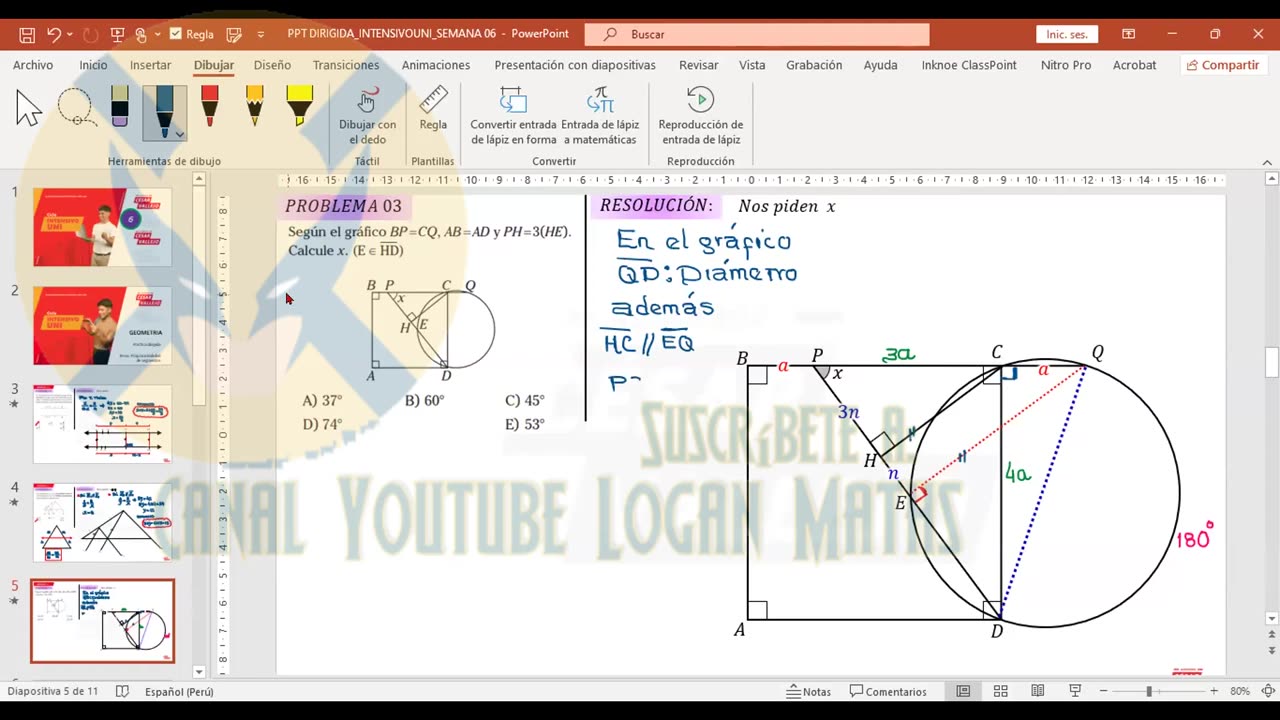Viewport: 1280px width, 720px height.
Task: Choose the lasso selection tool
Action: tap(76, 107)
